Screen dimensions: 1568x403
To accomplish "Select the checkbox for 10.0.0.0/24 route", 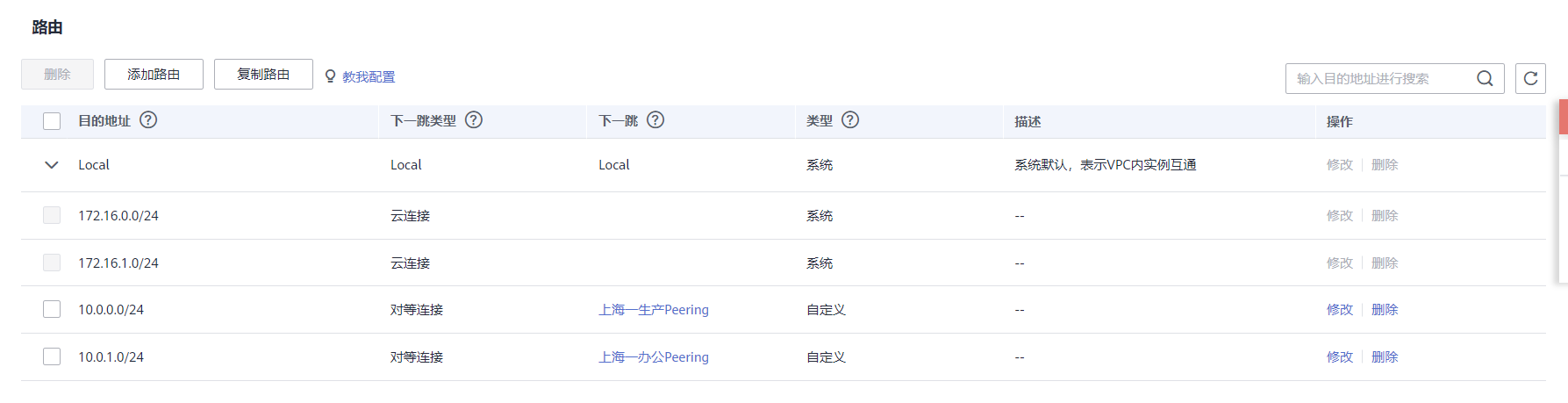I will pyautogui.click(x=52, y=309).
